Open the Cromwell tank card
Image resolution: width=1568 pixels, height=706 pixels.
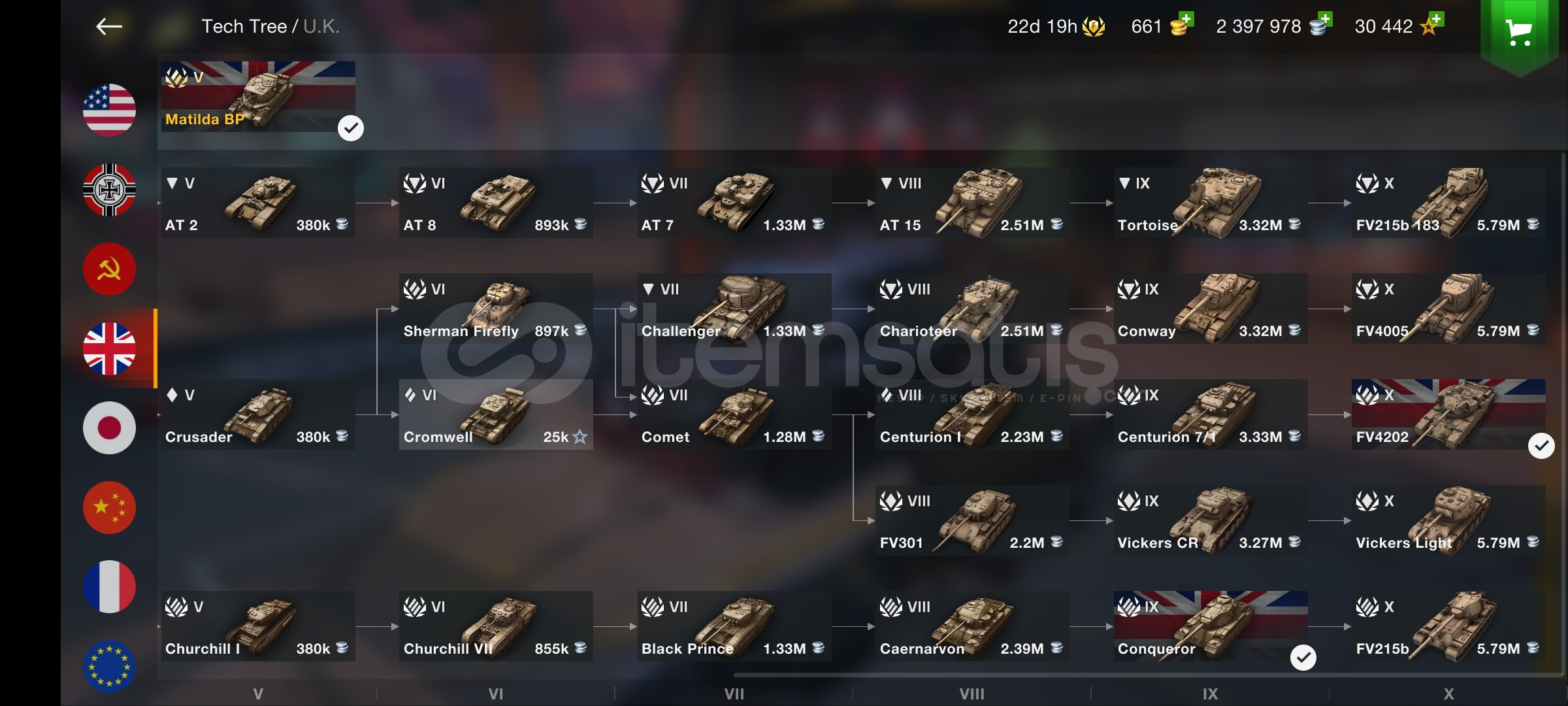(x=496, y=414)
